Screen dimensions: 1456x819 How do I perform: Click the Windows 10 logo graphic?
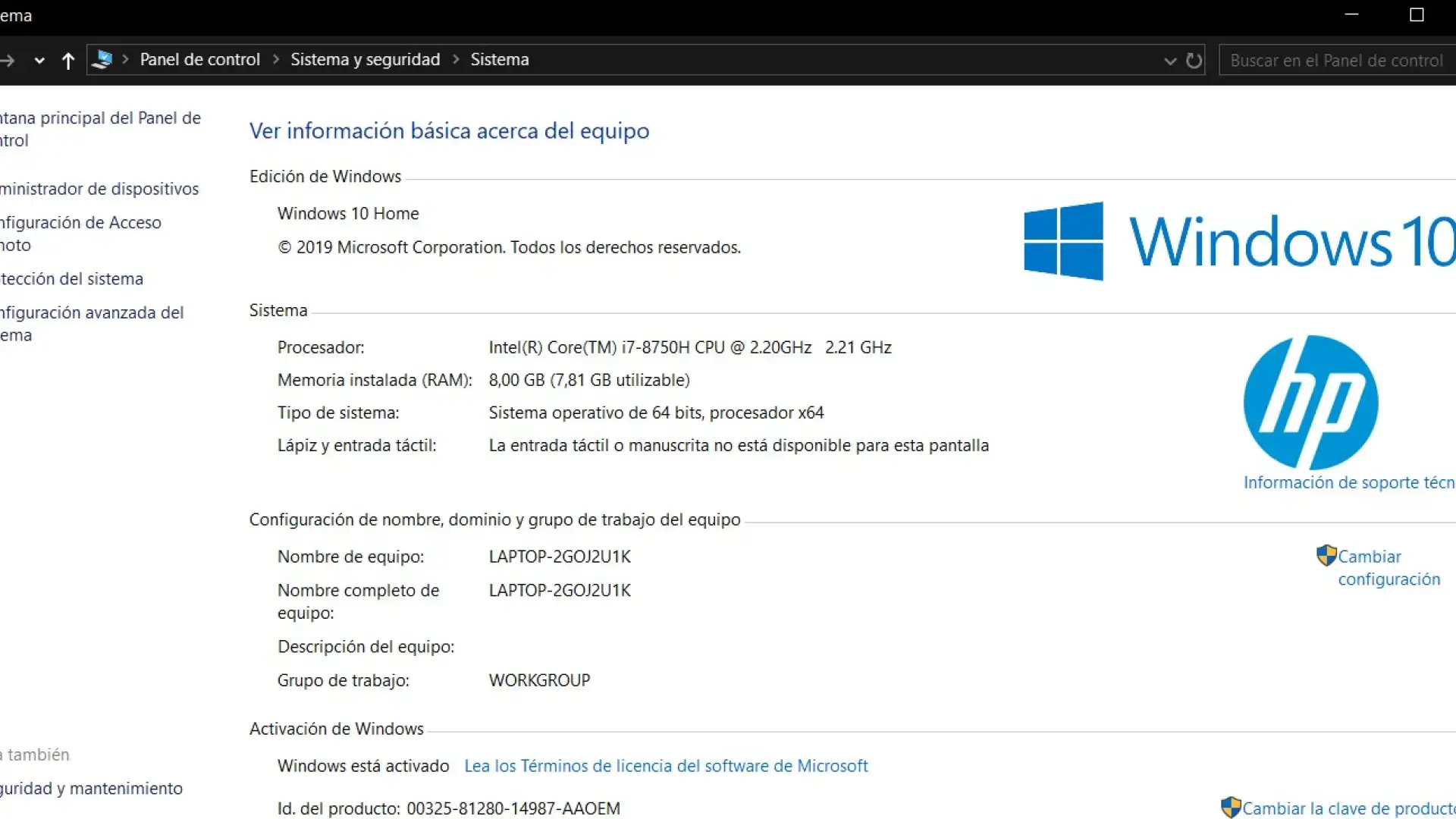click(1063, 241)
